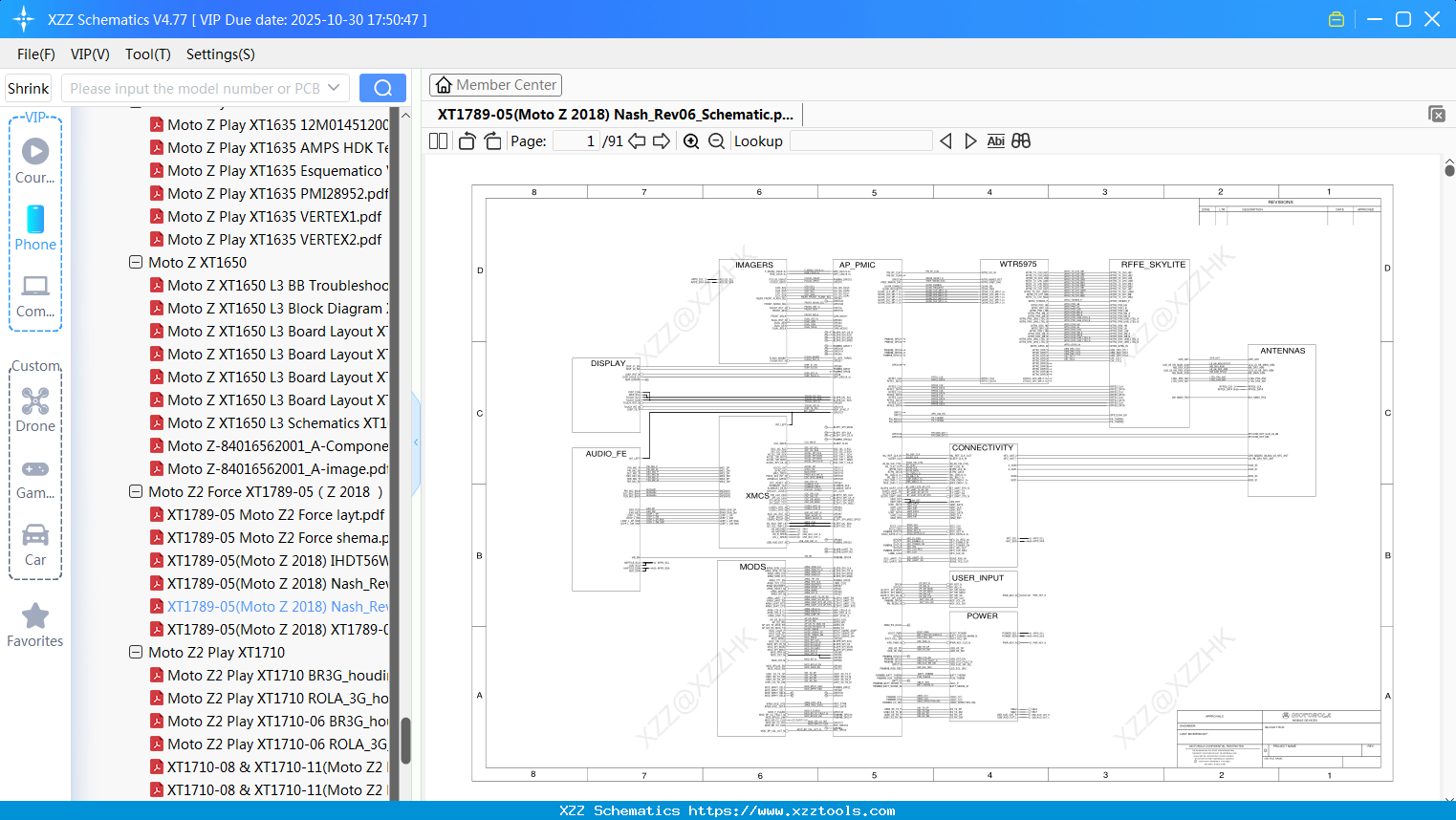The height and width of the screenshot is (820, 1456).
Task: Click the blue search button
Action: [382, 88]
